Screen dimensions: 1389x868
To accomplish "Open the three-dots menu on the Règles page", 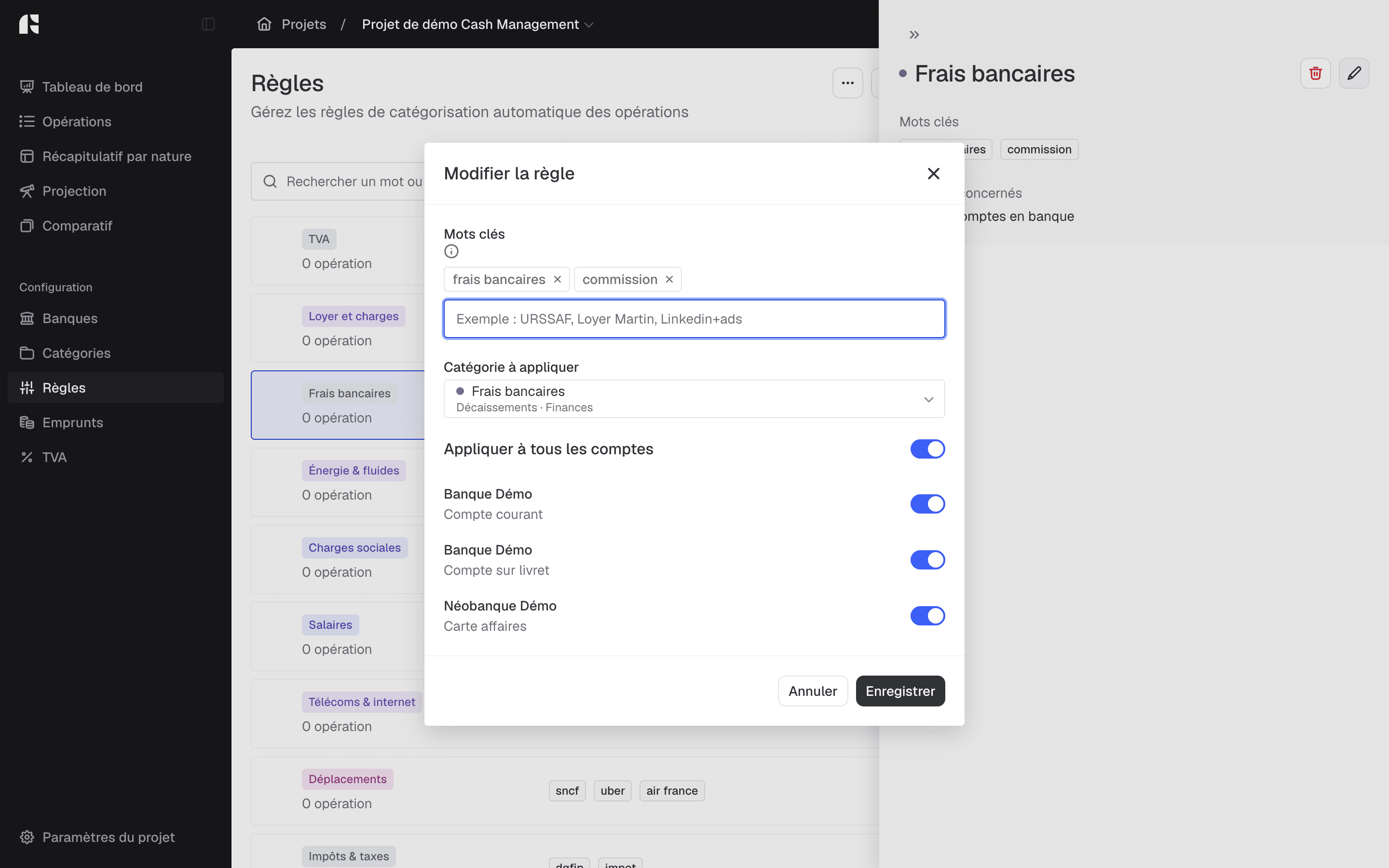I will point(848,83).
